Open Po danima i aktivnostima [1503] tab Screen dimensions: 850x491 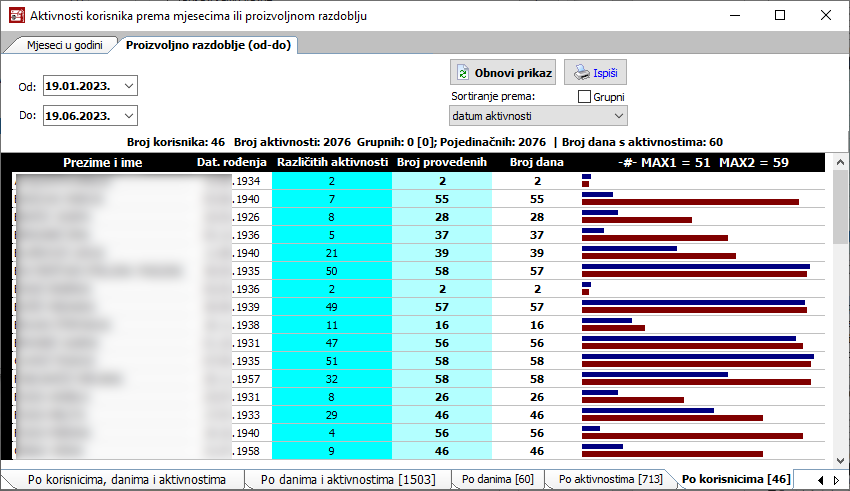point(348,479)
